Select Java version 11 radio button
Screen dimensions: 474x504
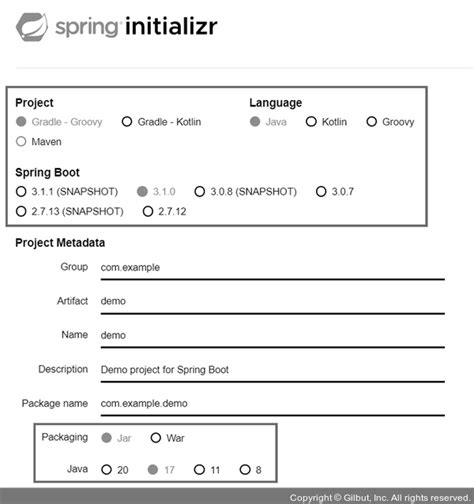(x=199, y=470)
